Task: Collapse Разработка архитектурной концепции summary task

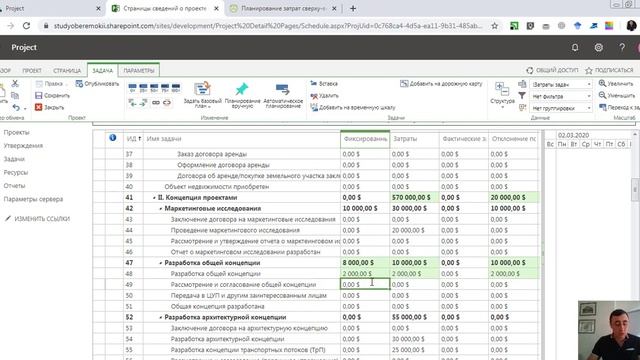Action: coord(161,317)
